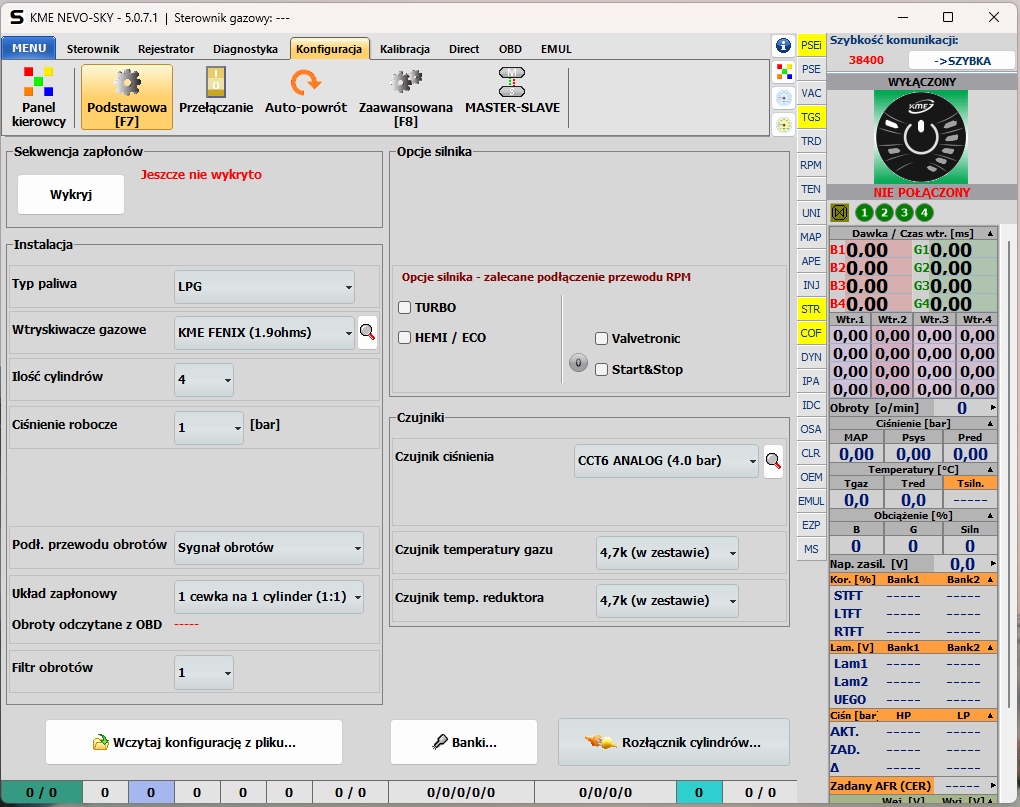Select the Przełączanie switch icon
Viewport: 1020px width, 807px height.
[x=216, y=96]
